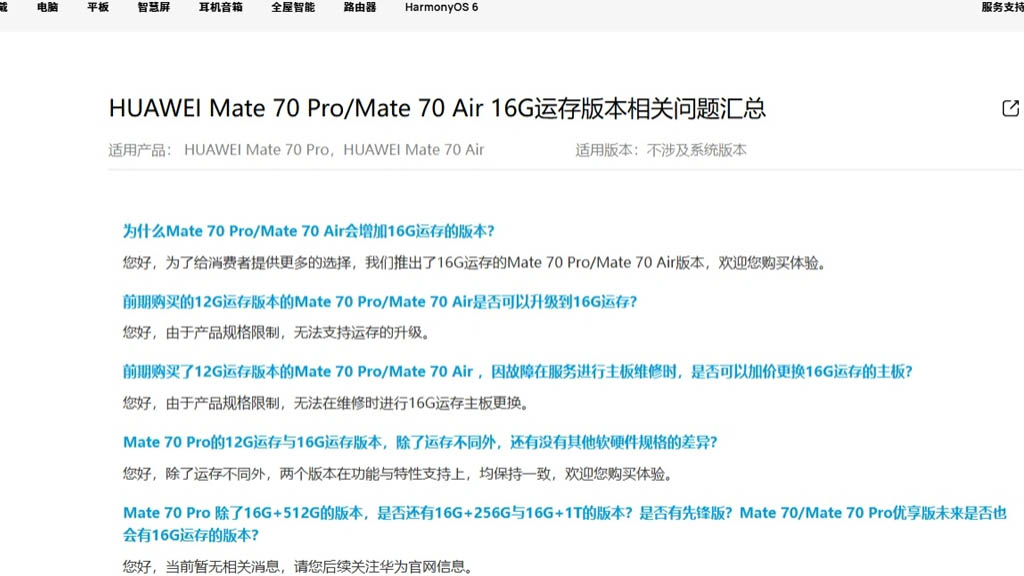Screen dimensions: 1024x576
Task: Open the 电脑 navigation menu item
Action: (47, 7)
